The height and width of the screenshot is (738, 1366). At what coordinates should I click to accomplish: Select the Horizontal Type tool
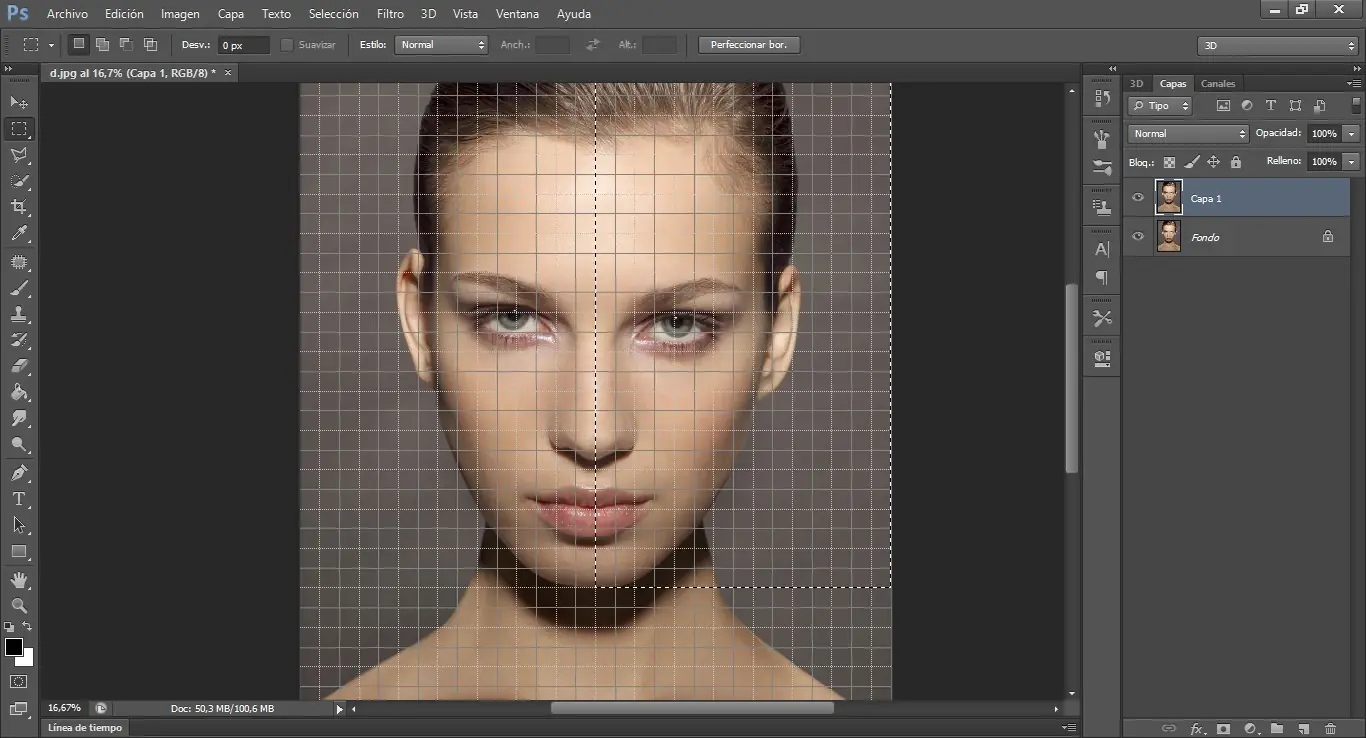click(19, 499)
